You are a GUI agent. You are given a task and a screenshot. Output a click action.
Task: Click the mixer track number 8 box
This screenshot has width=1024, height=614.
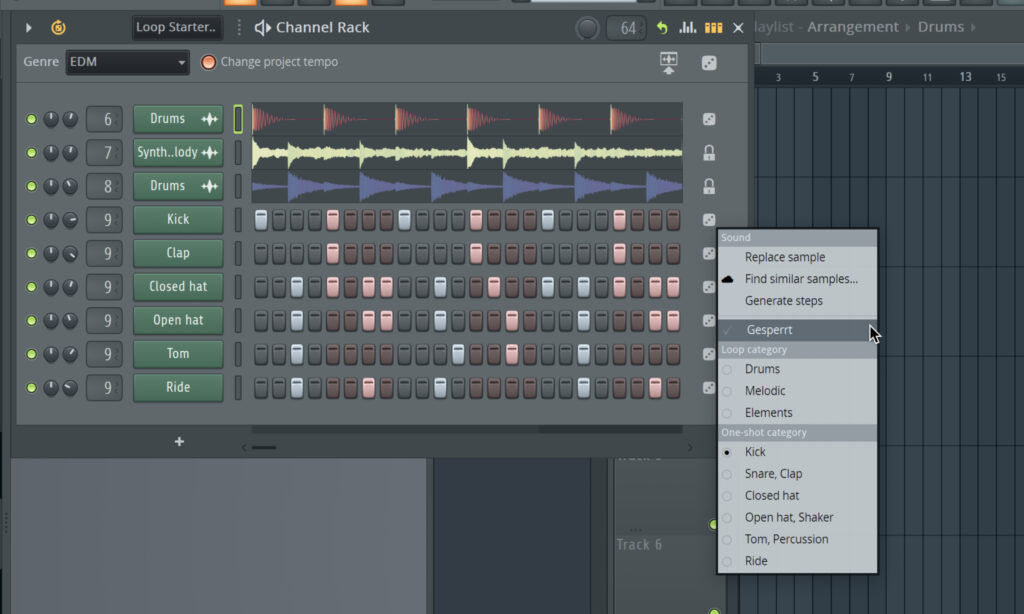pos(104,186)
